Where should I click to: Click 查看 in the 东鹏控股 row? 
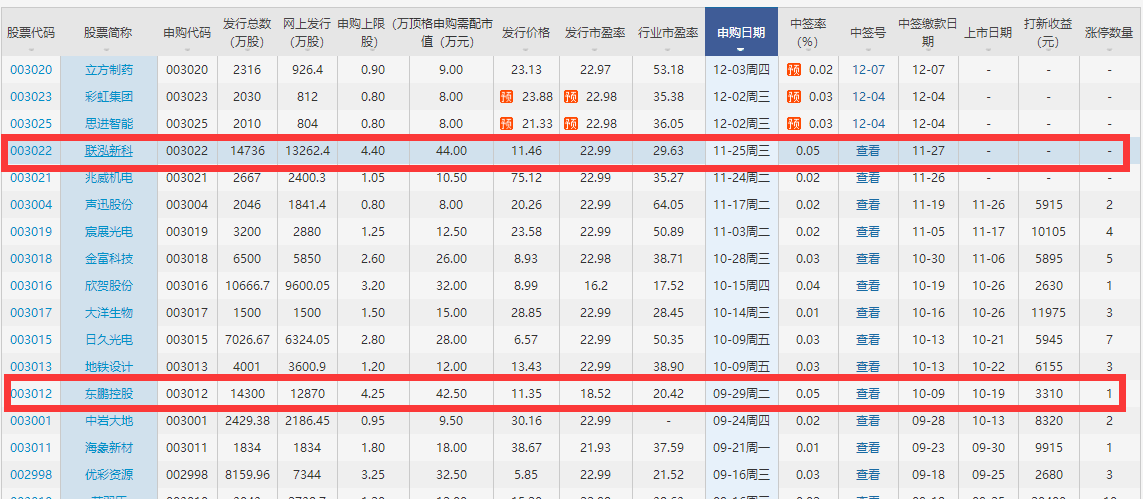tap(868, 394)
